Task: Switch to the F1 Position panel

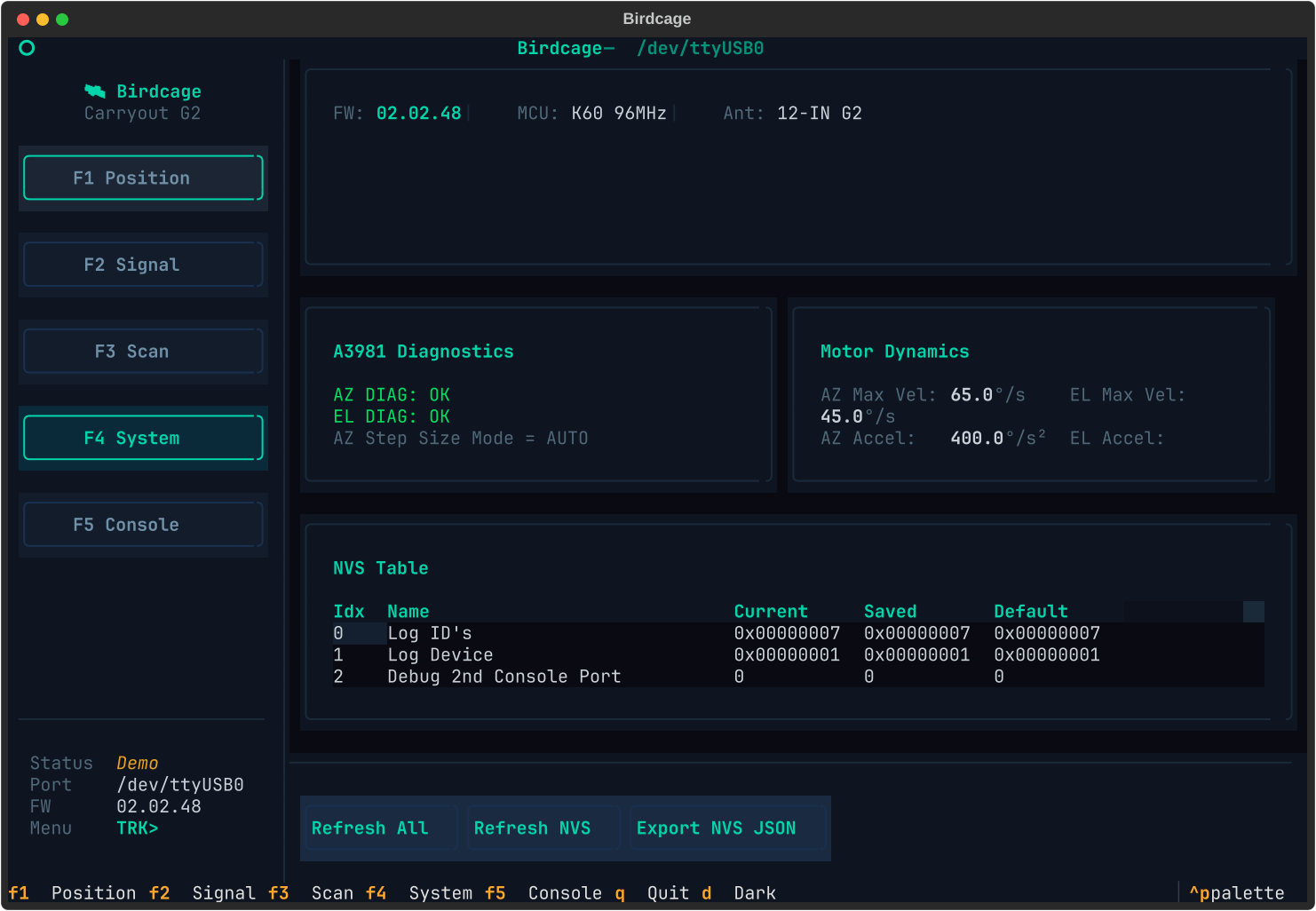Action: point(143,178)
